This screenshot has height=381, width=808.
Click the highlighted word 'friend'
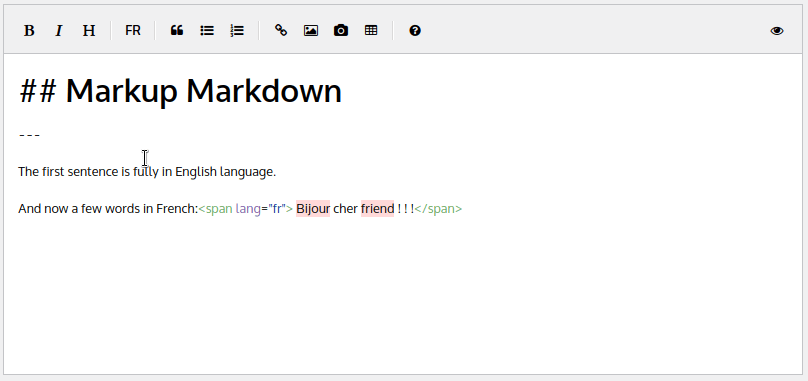[377, 209]
